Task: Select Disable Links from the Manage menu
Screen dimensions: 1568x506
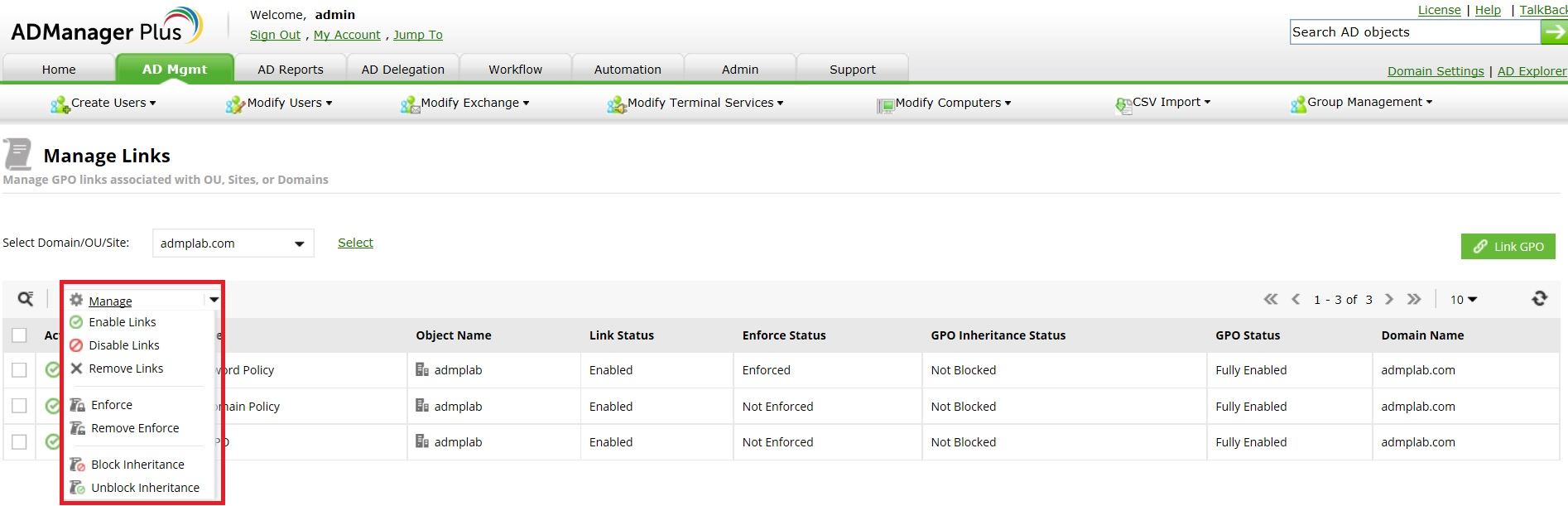Action: click(x=123, y=345)
